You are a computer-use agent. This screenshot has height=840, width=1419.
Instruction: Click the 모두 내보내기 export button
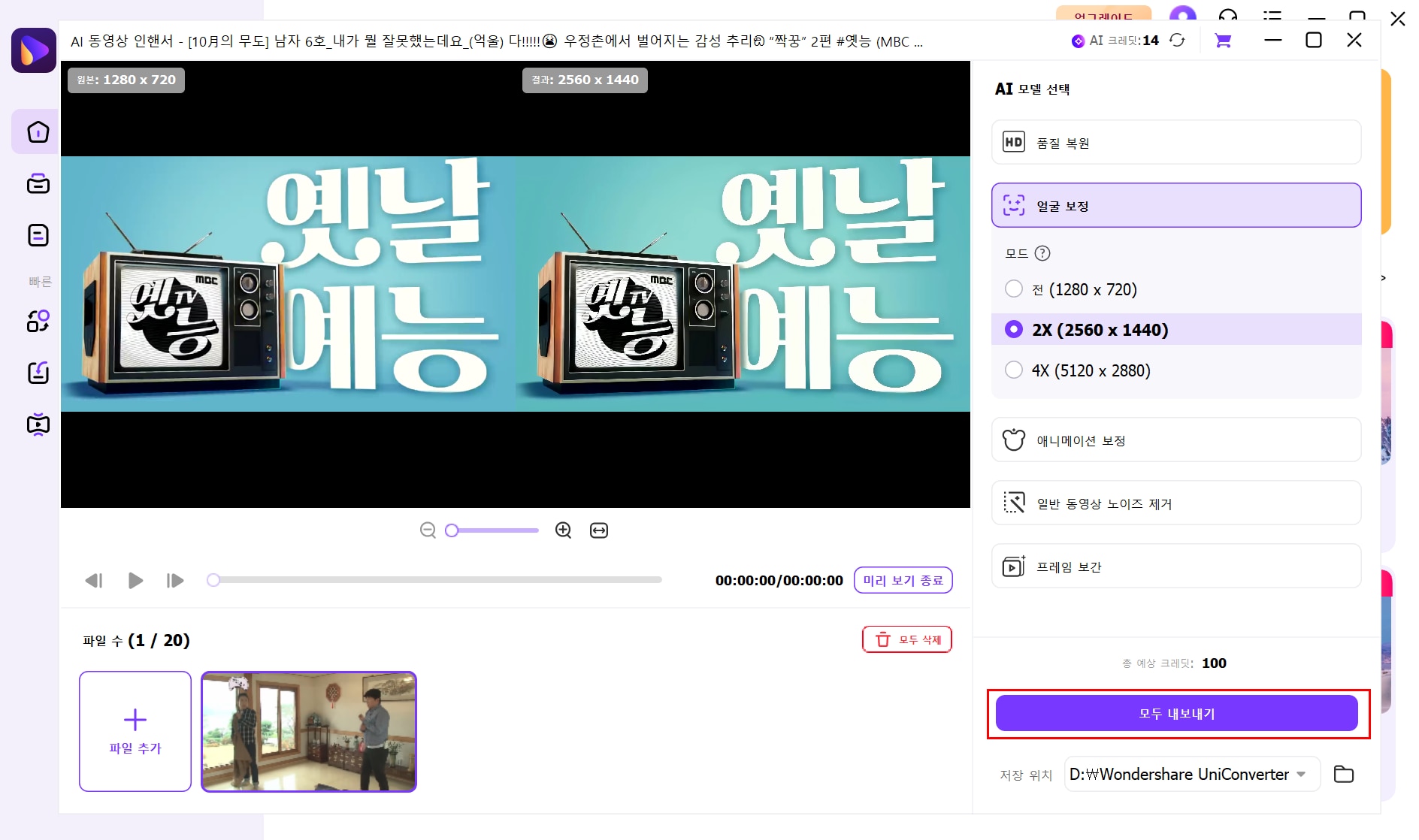pyautogui.click(x=1175, y=713)
